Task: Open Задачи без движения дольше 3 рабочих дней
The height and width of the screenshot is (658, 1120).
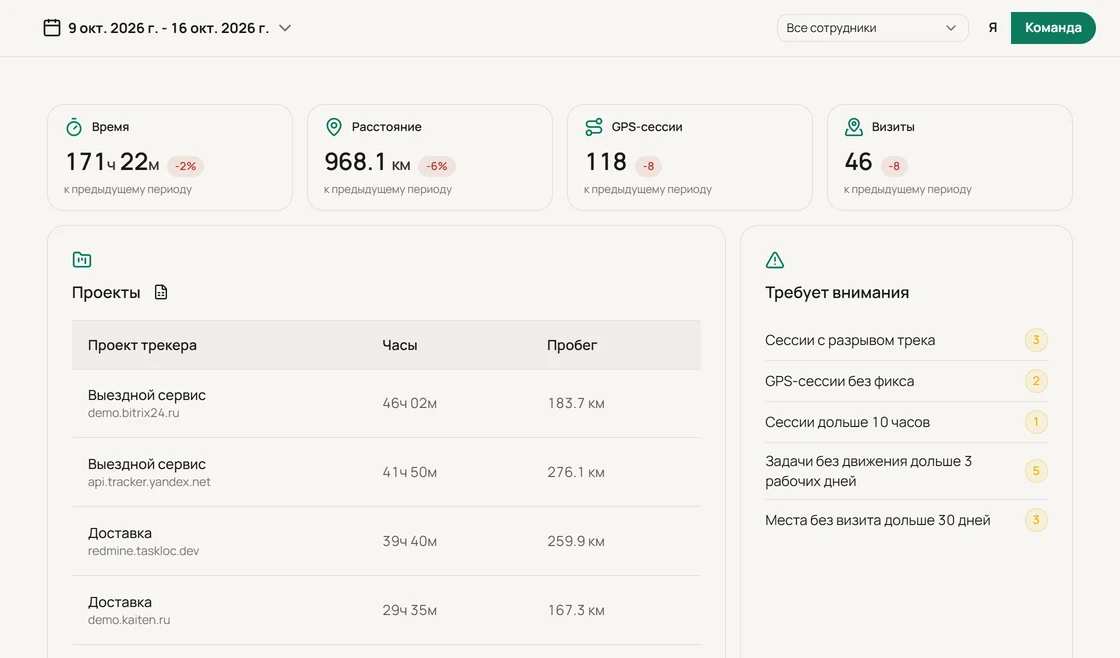Action: (906, 471)
